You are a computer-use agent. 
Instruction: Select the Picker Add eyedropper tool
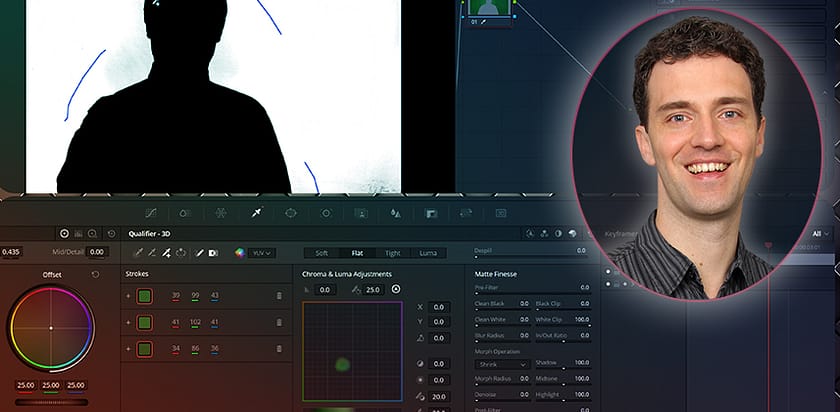point(166,253)
